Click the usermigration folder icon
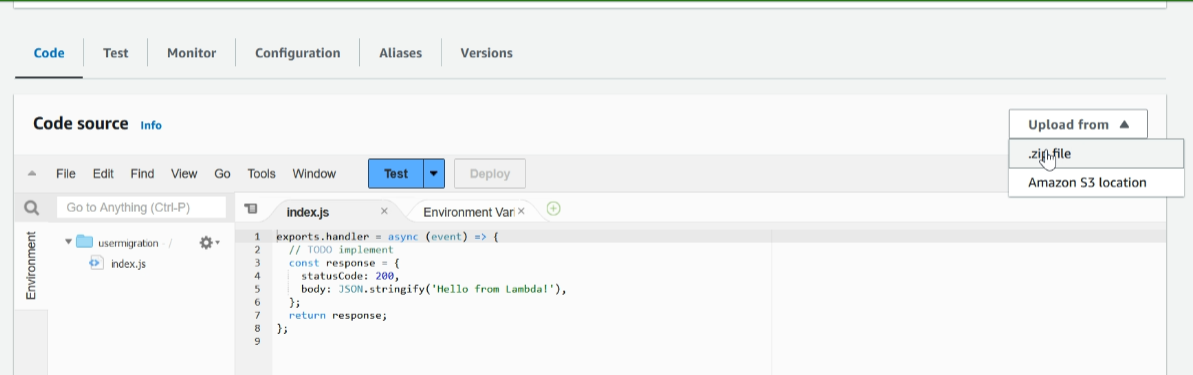This screenshot has width=1193, height=375. [x=84, y=243]
